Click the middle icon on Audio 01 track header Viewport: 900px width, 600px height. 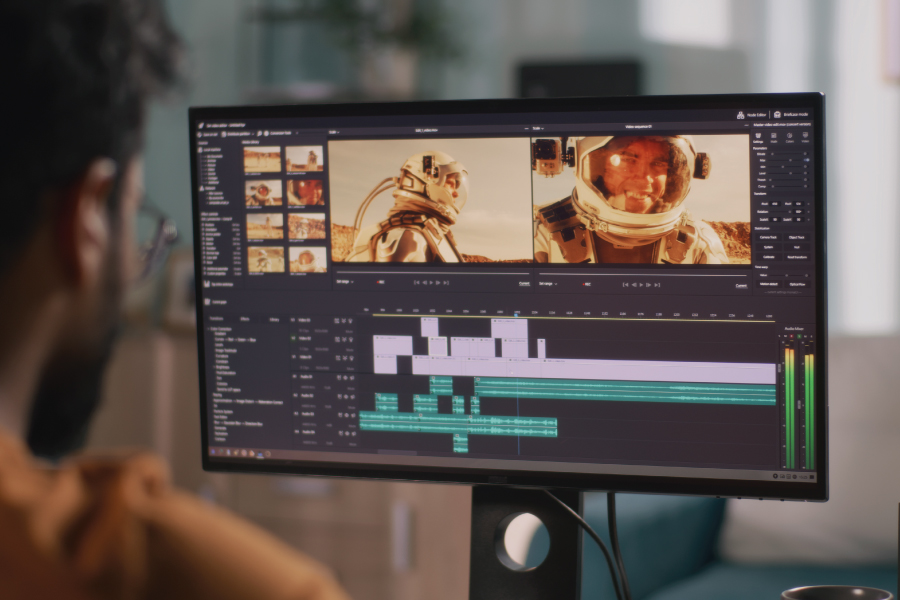346,377
